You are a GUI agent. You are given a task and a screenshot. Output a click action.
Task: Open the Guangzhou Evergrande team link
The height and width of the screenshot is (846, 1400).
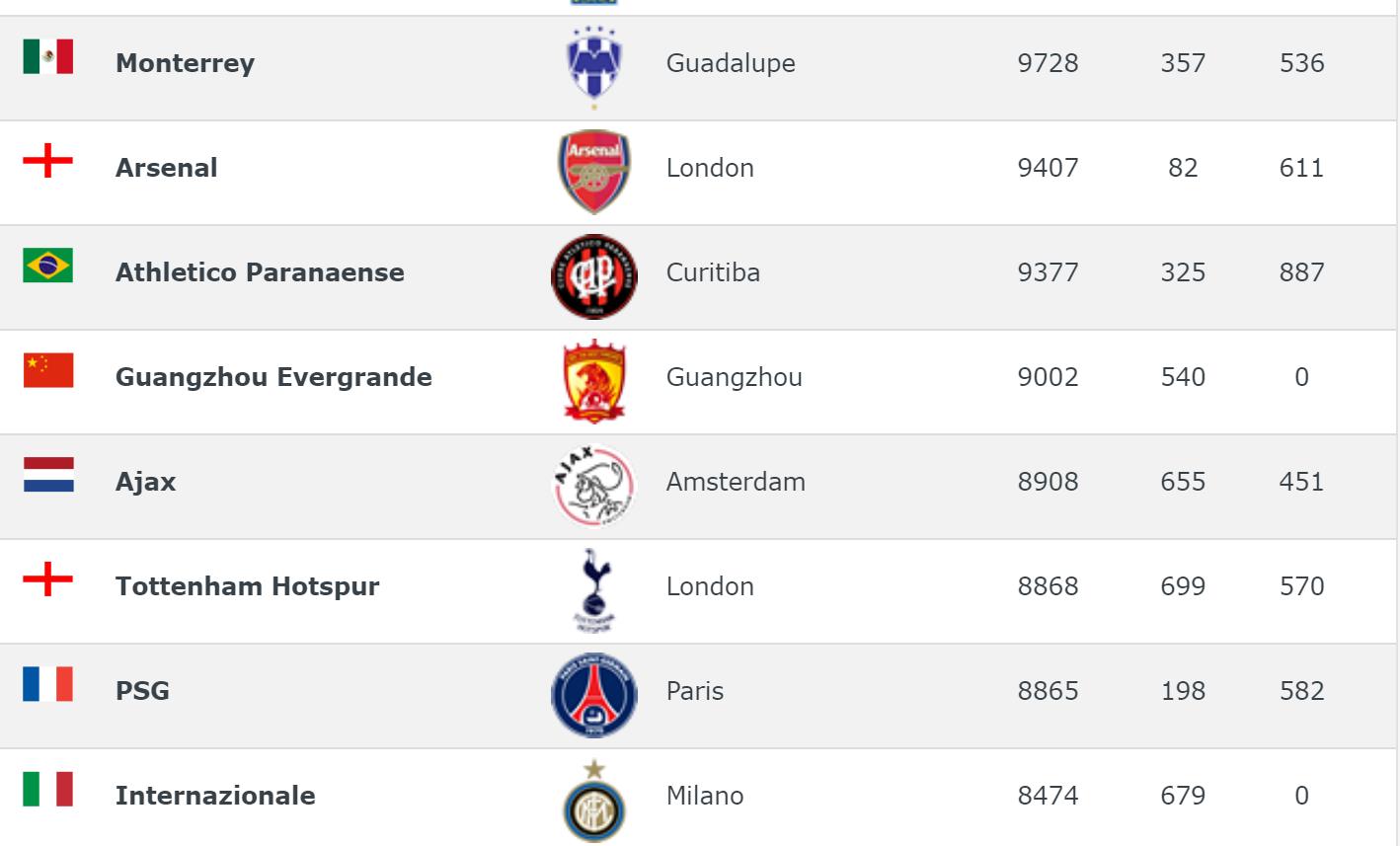coord(273,377)
